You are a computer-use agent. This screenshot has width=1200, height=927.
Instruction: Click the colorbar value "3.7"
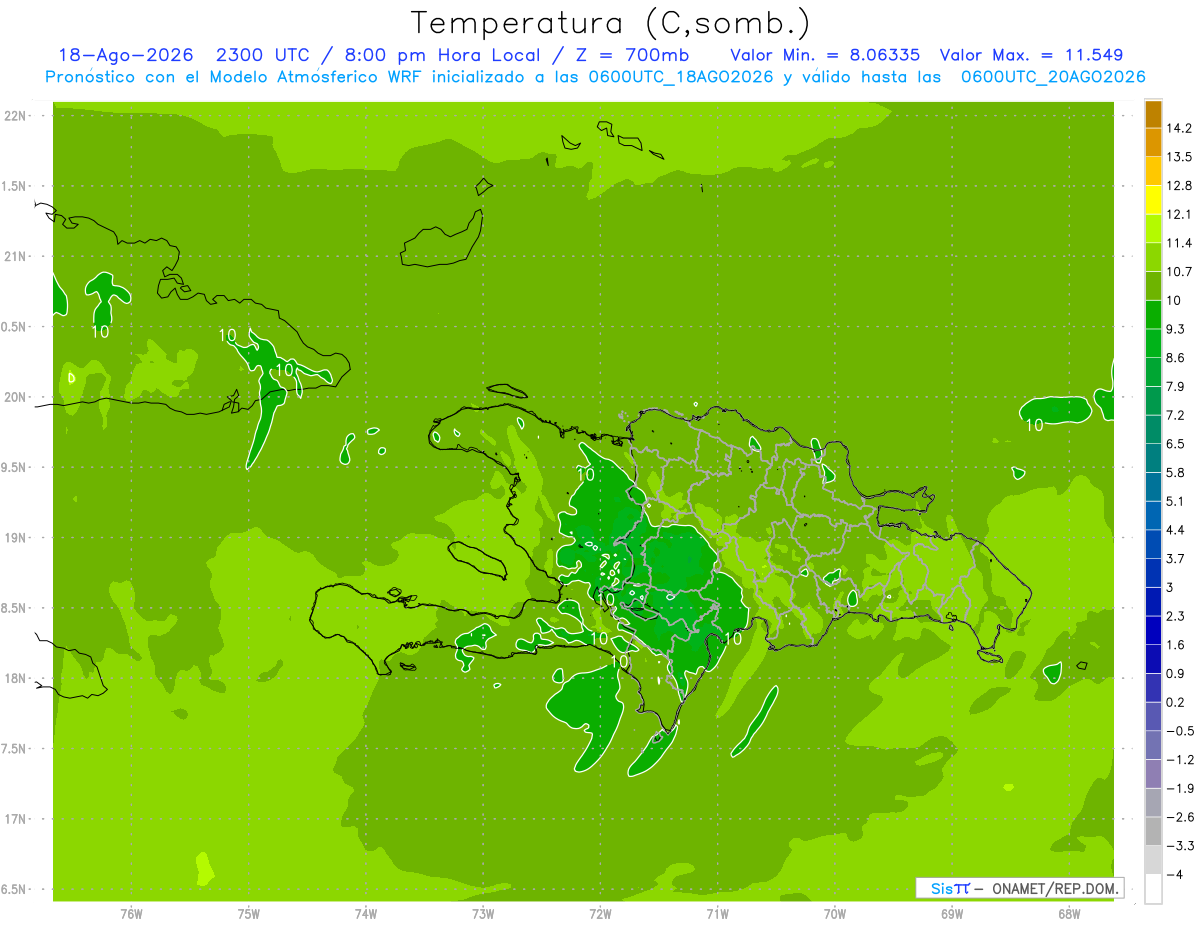coord(1175,559)
